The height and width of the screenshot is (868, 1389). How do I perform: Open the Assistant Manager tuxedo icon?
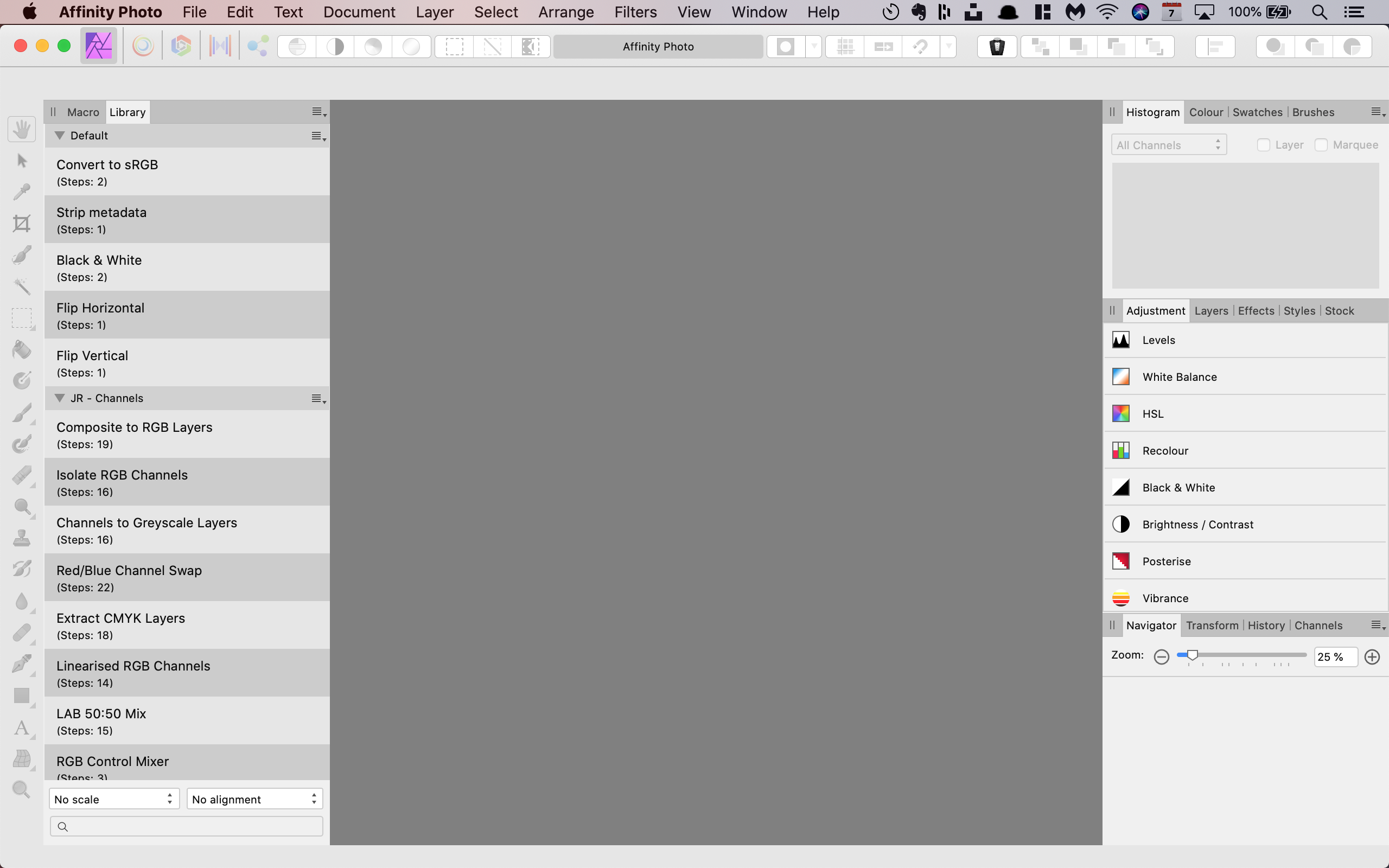pos(997,47)
